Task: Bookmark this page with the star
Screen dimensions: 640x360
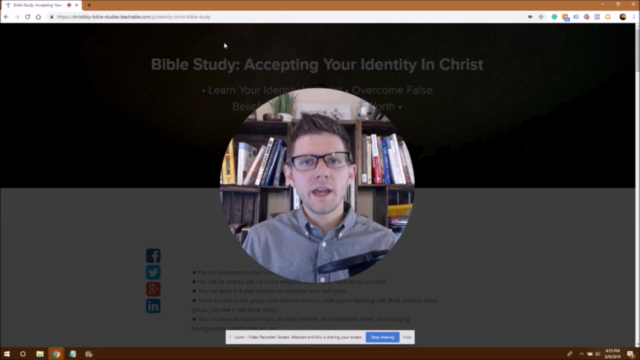Action: [541, 17]
